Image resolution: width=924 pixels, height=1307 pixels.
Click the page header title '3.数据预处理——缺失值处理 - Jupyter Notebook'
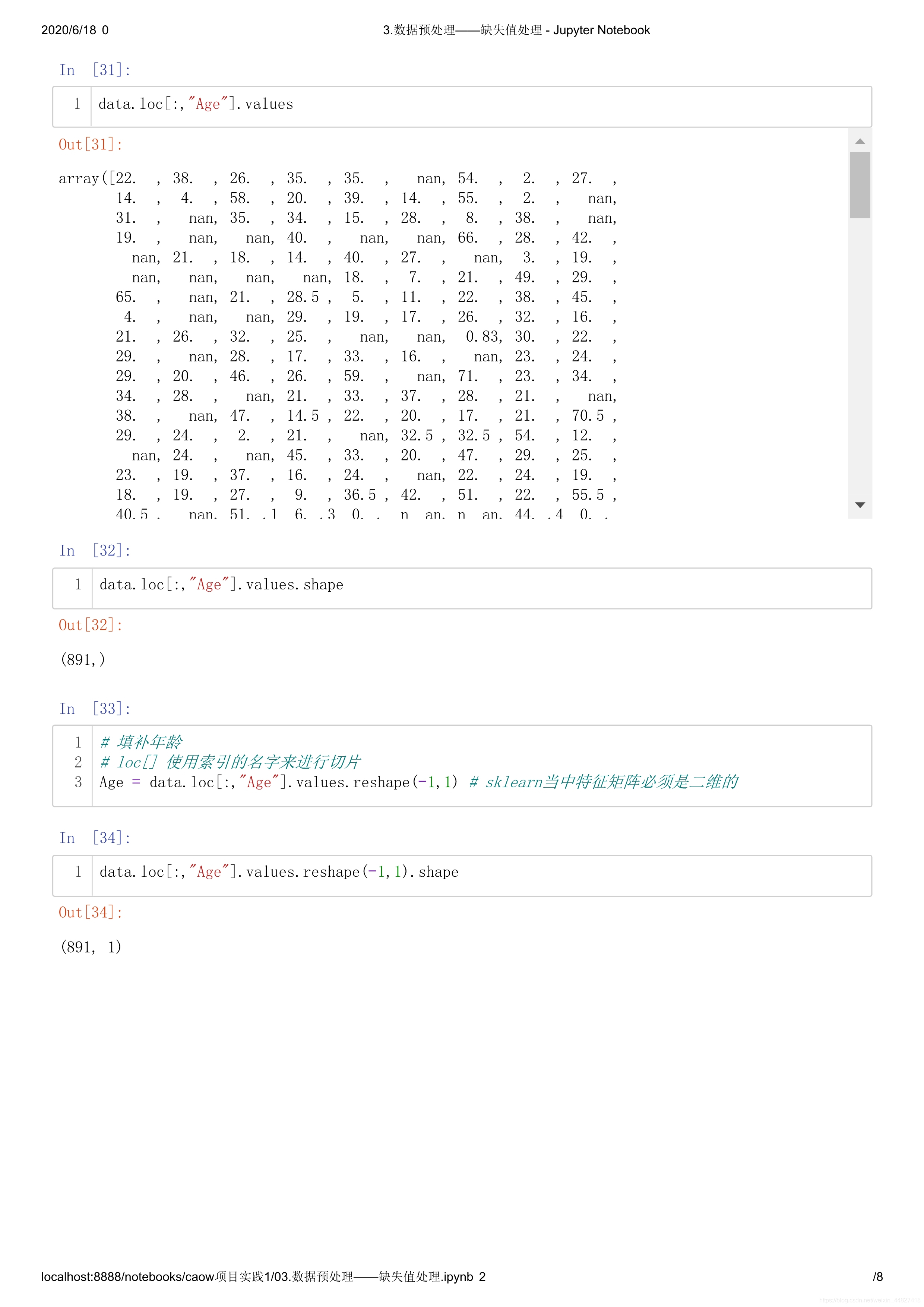point(516,30)
